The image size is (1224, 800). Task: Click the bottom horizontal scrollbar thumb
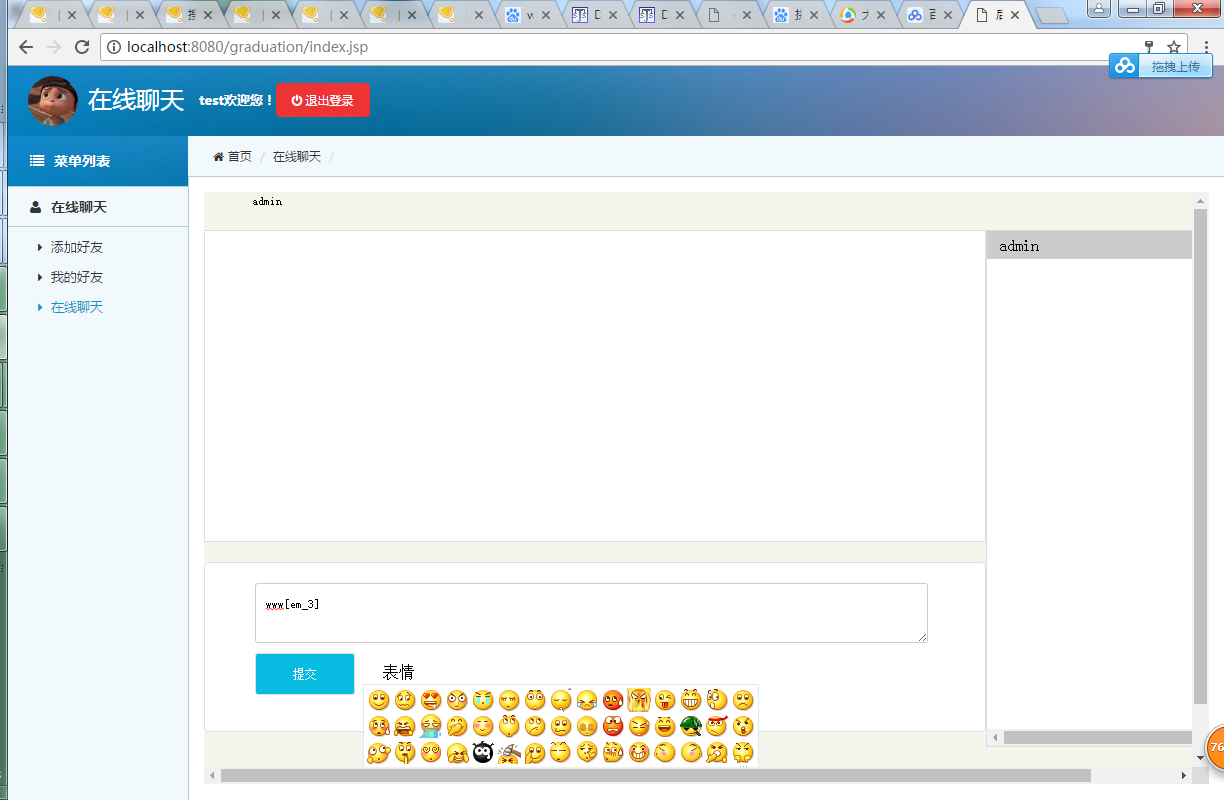click(x=656, y=775)
